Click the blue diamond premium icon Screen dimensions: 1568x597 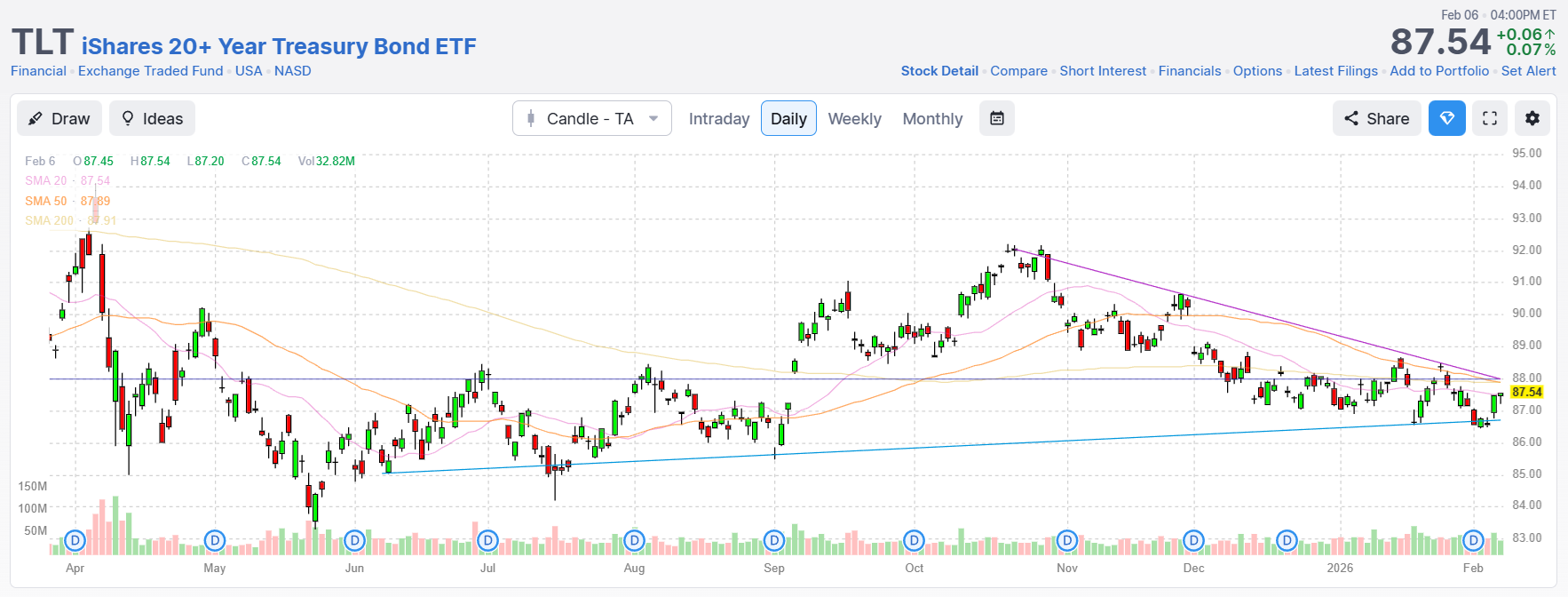click(x=1447, y=118)
